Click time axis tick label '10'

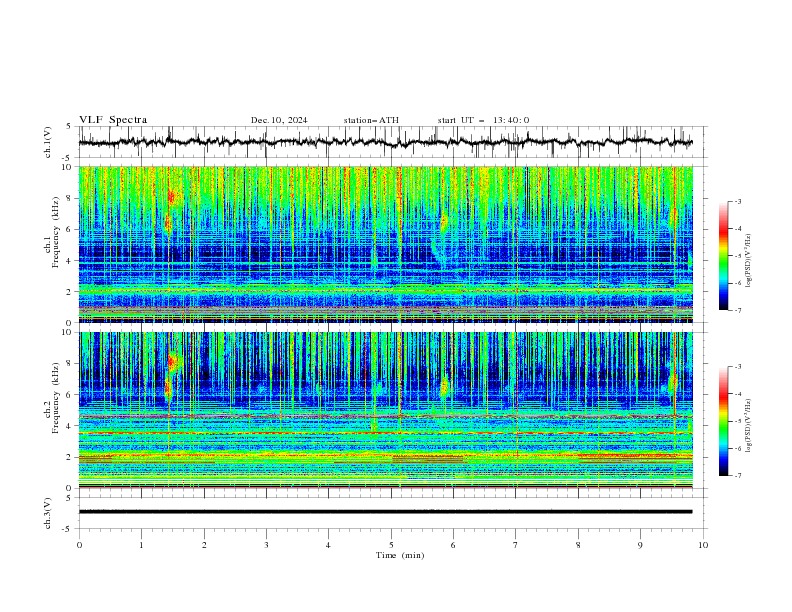click(703, 545)
